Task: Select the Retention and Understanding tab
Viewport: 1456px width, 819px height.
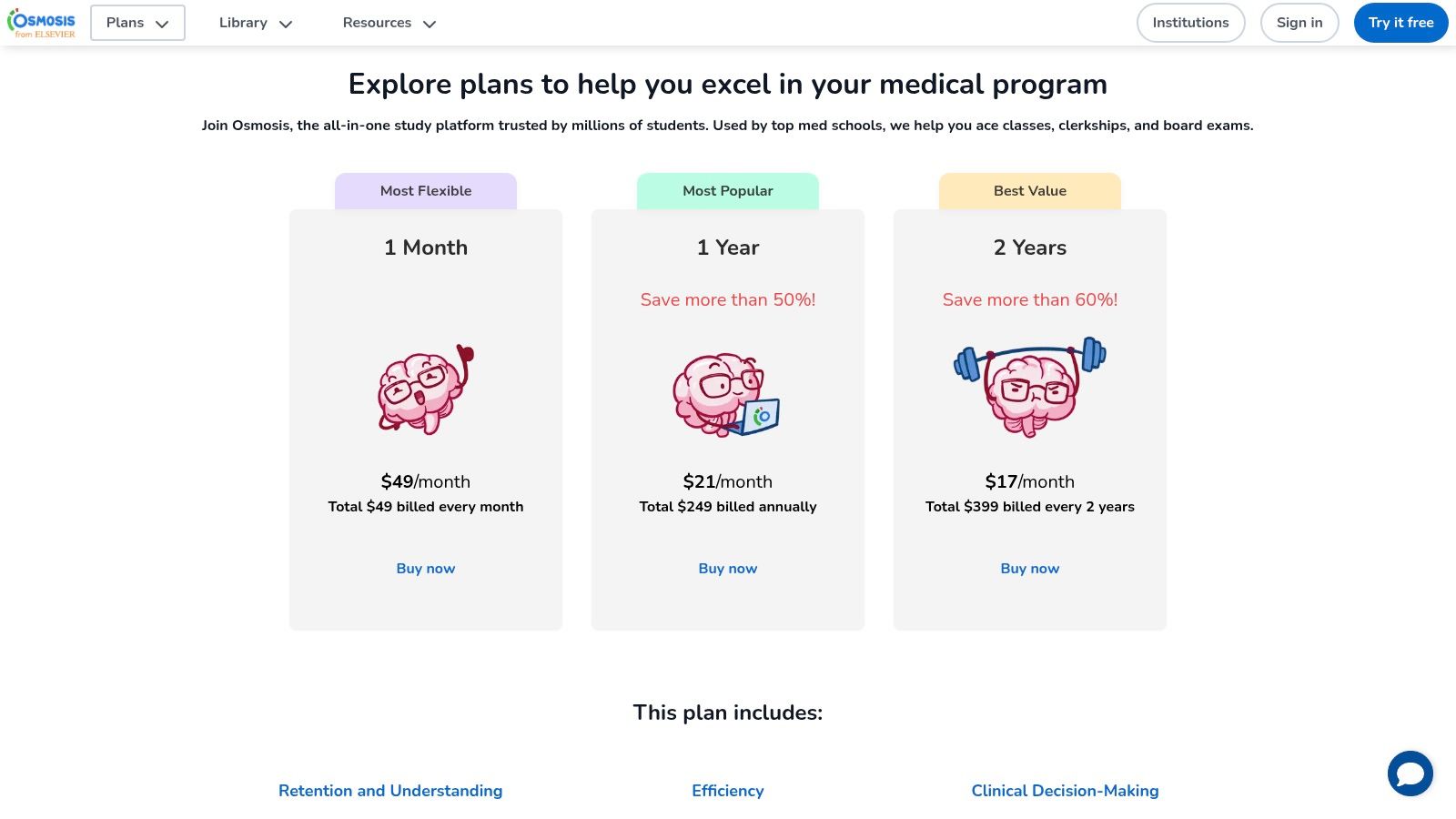Action: point(390,791)
